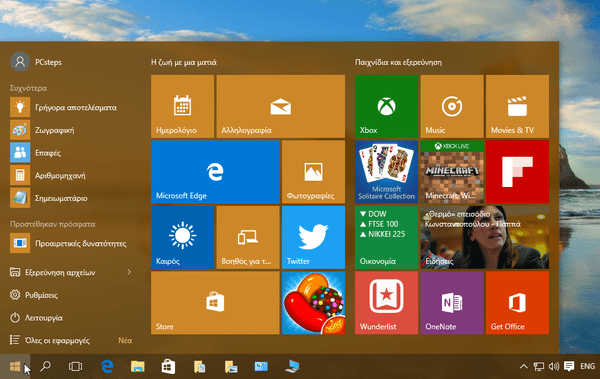Open File Explorer from taskbar
The height and width of the screenshot is (379, 600).
(138, 366)
